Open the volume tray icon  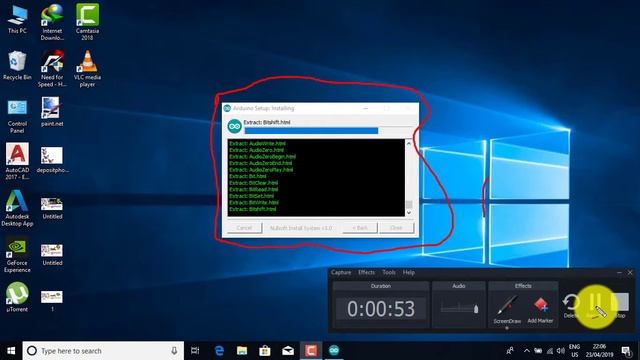coord(561,351)
